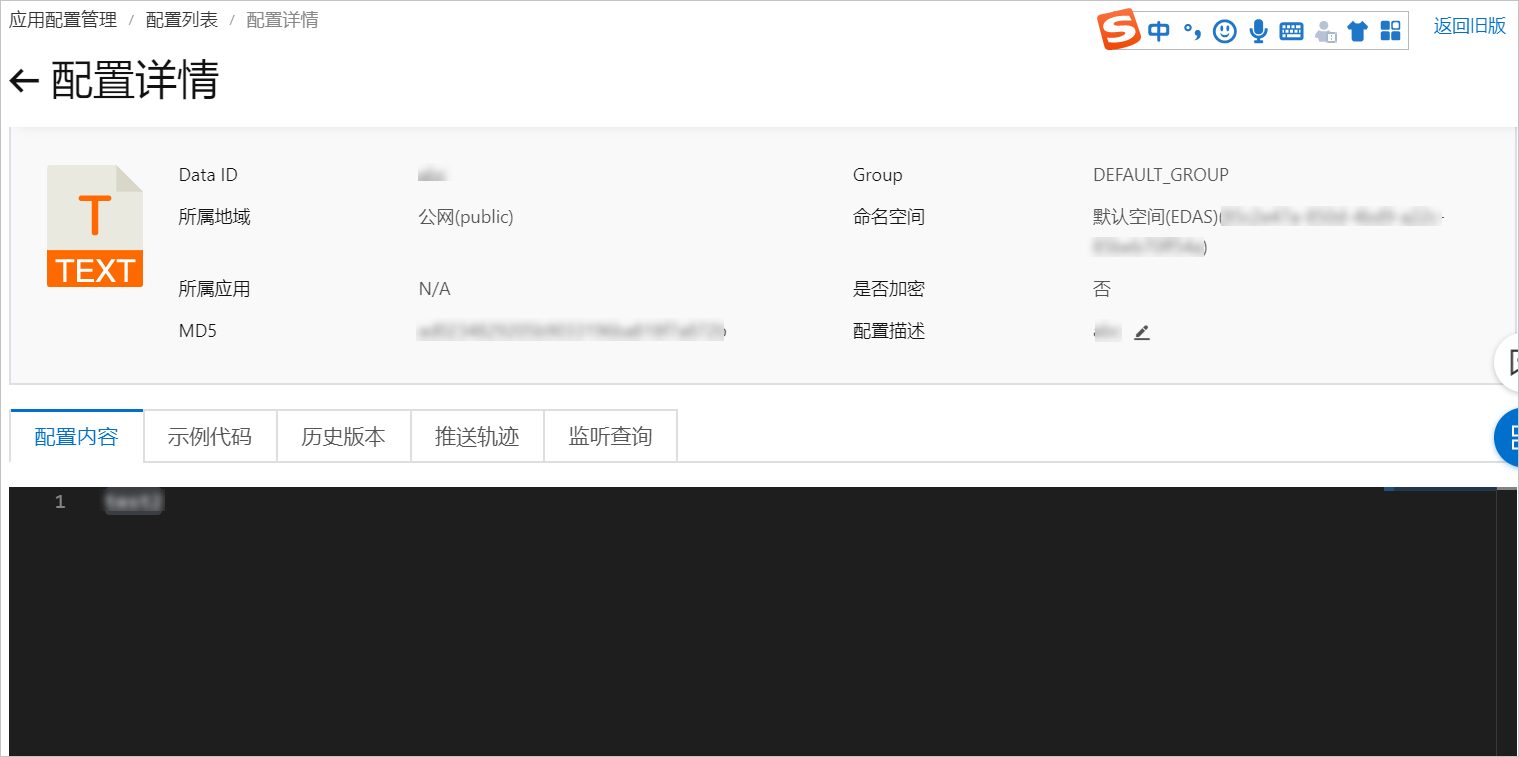Click the Data ID label
1519x757 pixels.
[208, 175]
